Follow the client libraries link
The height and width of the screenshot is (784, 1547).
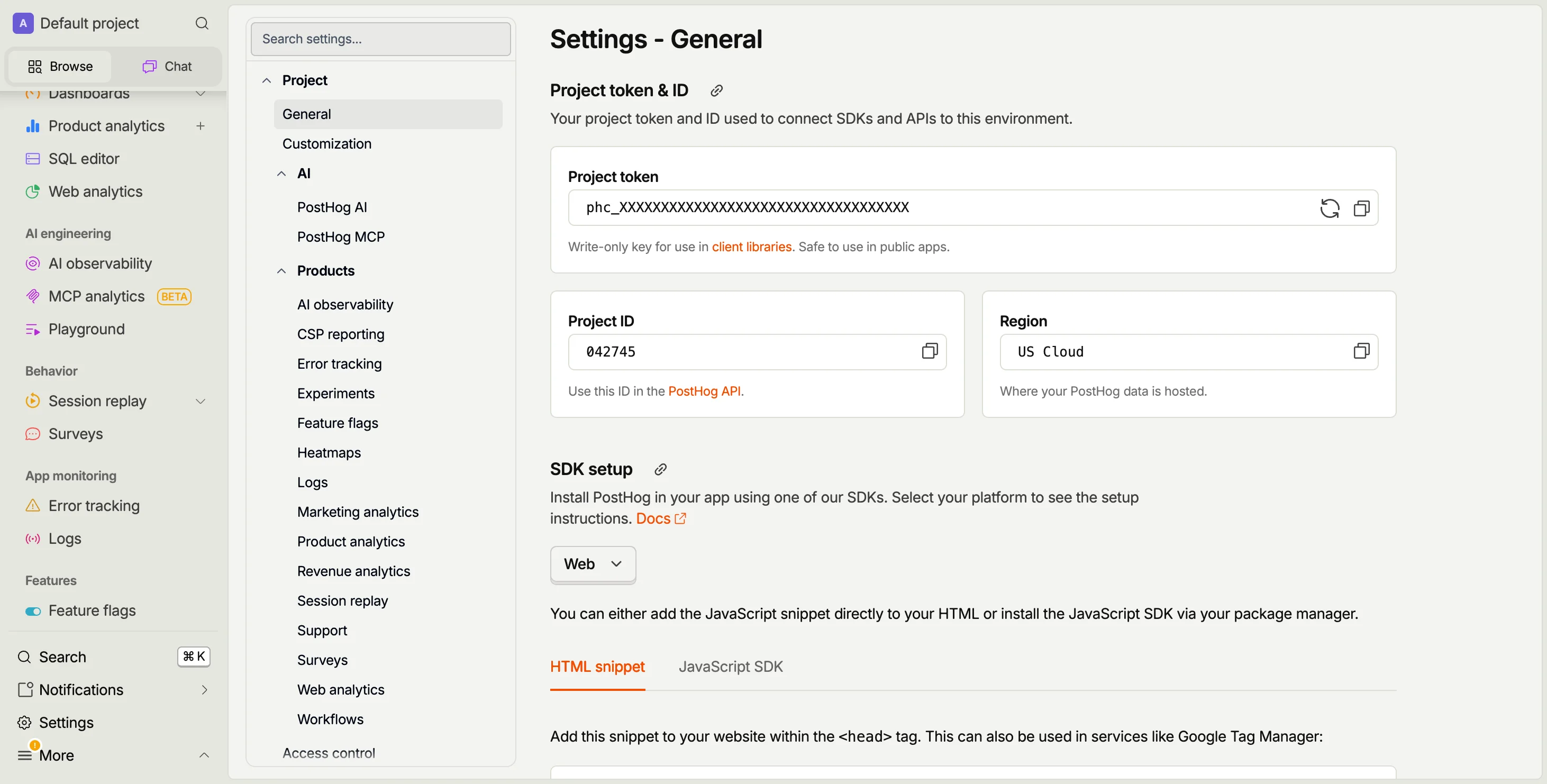click(x=751, y=247)
